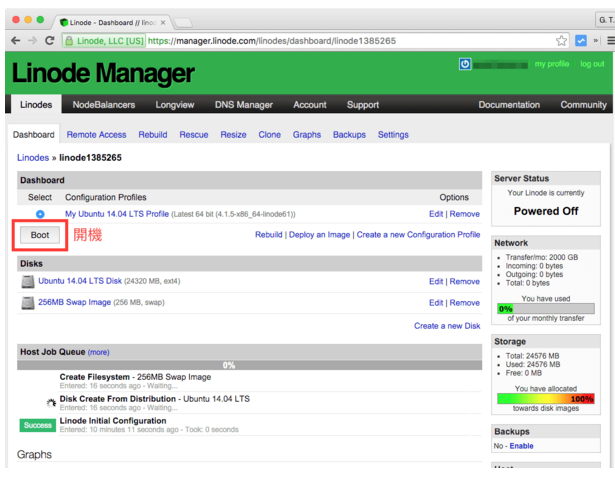
Task: Bookmark this page with the star icon
Action: [x=562, y=41]
